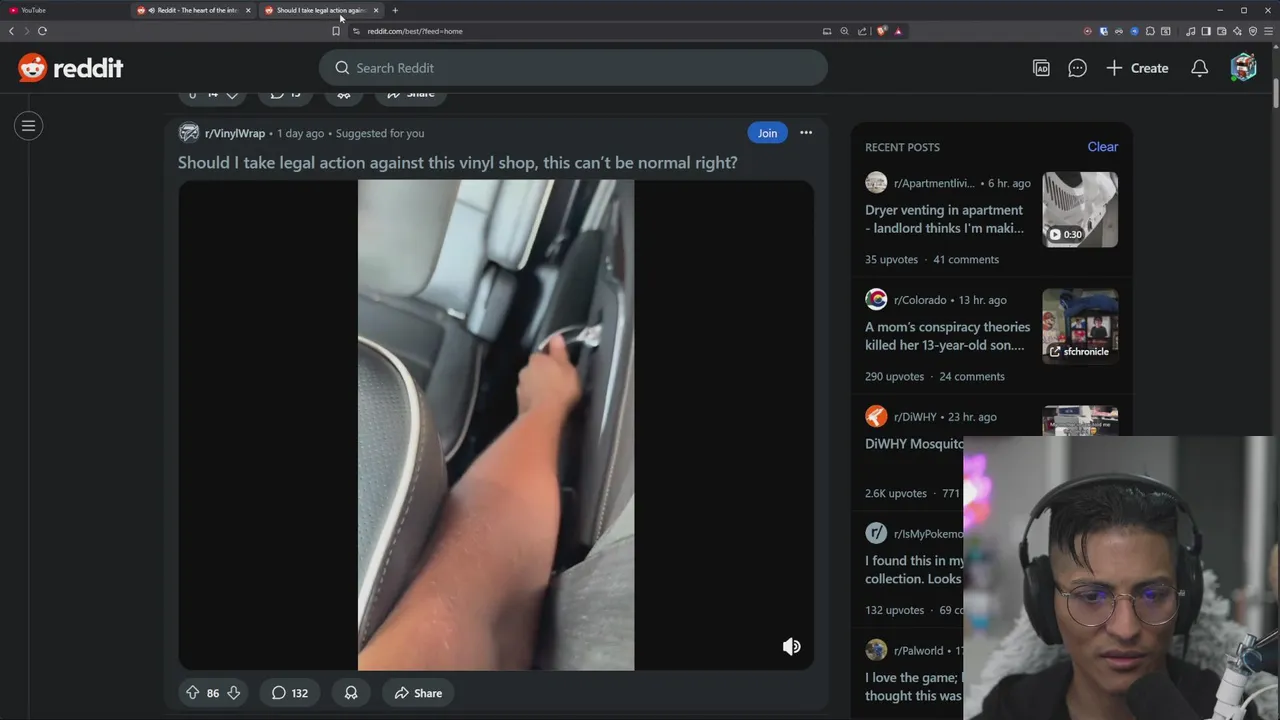Screen dimensions: 1280x720
Task: Open the zoom magnifier in address bar
Action: point(844,31)
